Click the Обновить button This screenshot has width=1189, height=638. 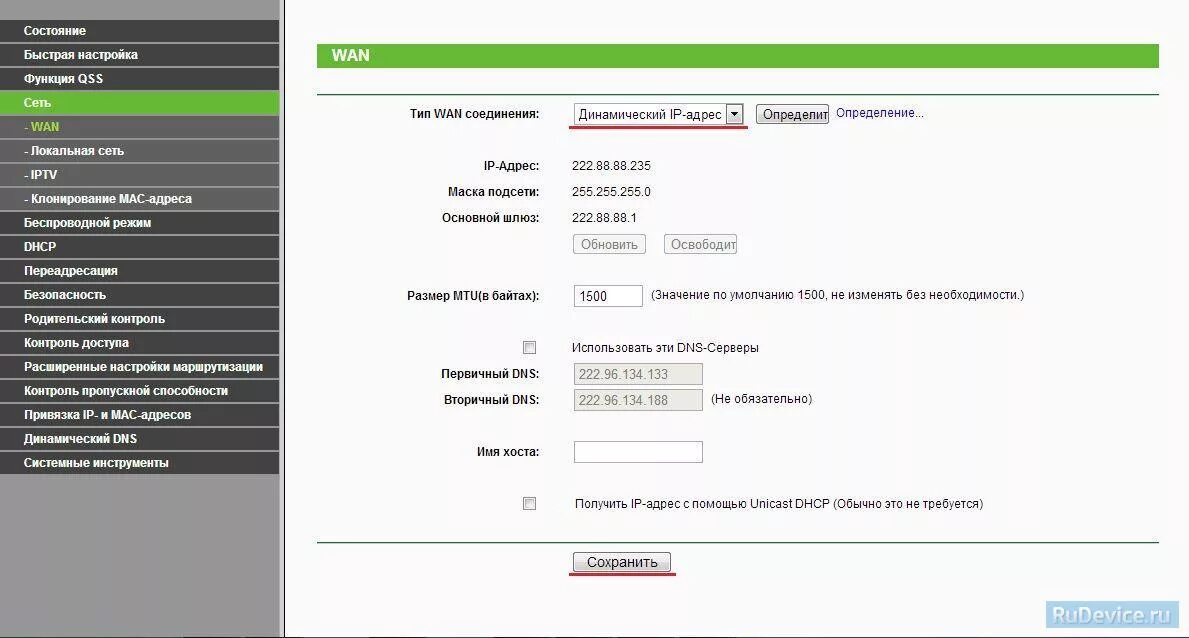609,244
